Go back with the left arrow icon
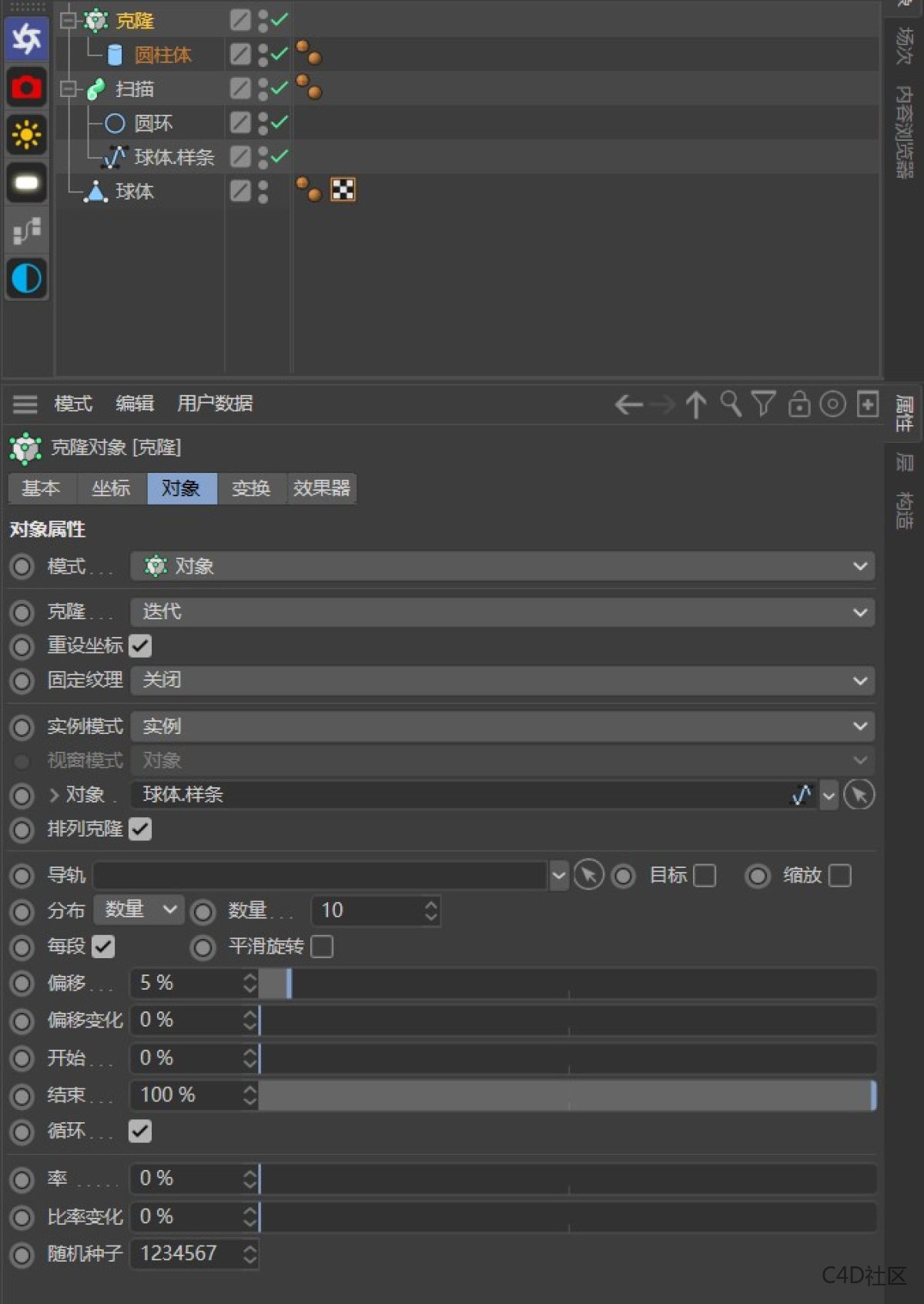The height and width of the screenshot is (1304, 924). pyautogui.click(x=629, y=404)
